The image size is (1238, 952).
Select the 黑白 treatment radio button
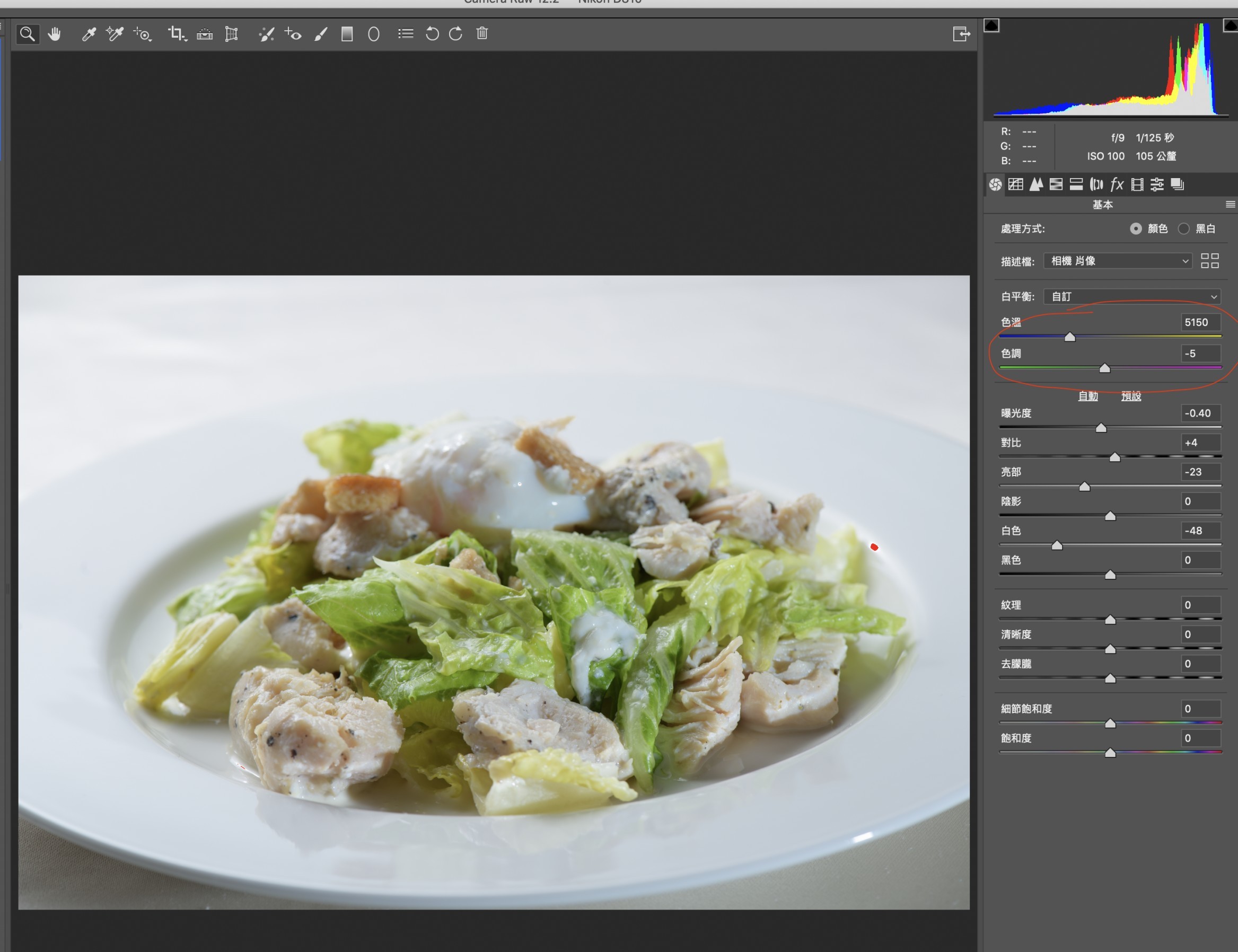tap(1183, 229)
